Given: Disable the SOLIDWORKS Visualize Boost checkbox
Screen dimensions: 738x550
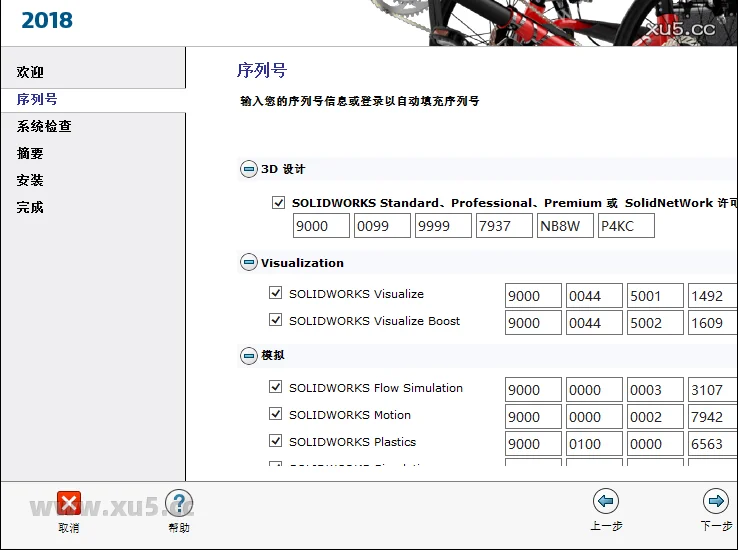Looking at the screenshot, I should [x=276, y=321].
